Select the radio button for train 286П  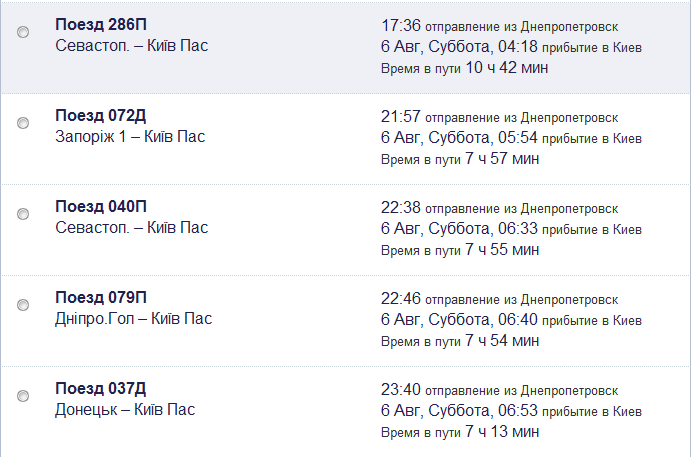(23, 32)
